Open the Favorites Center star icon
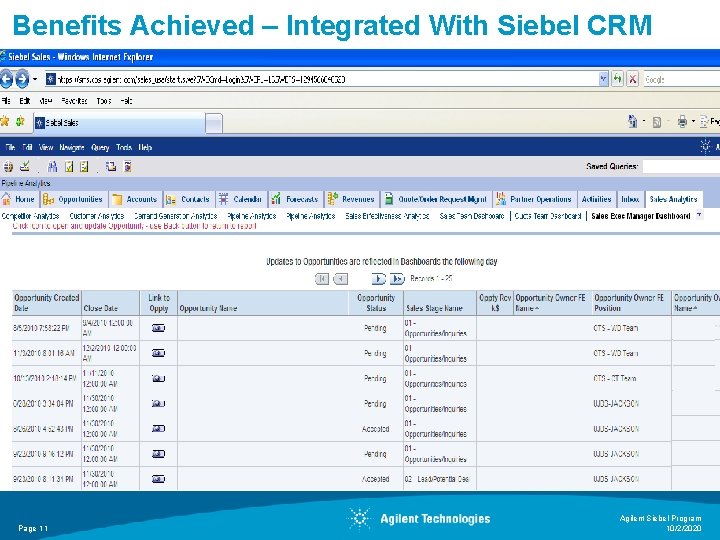This screenshot has width=720, height=540. [5, 121]
